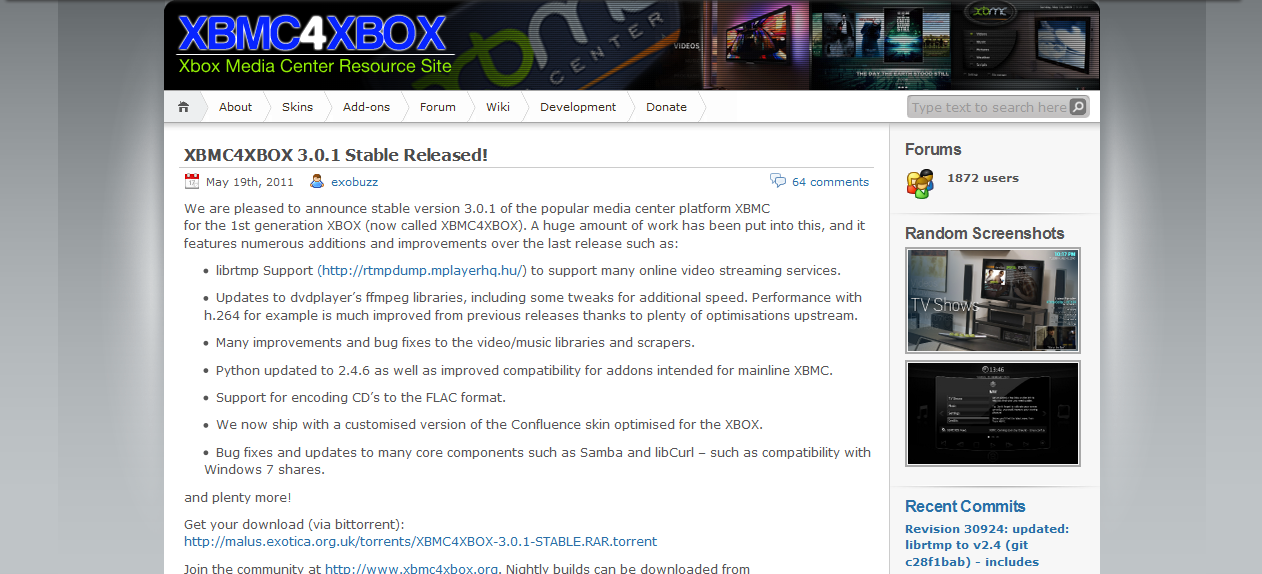Click the XBMC4XBOX site logo
Screen dimensions: 1262x574
(311, 33)
